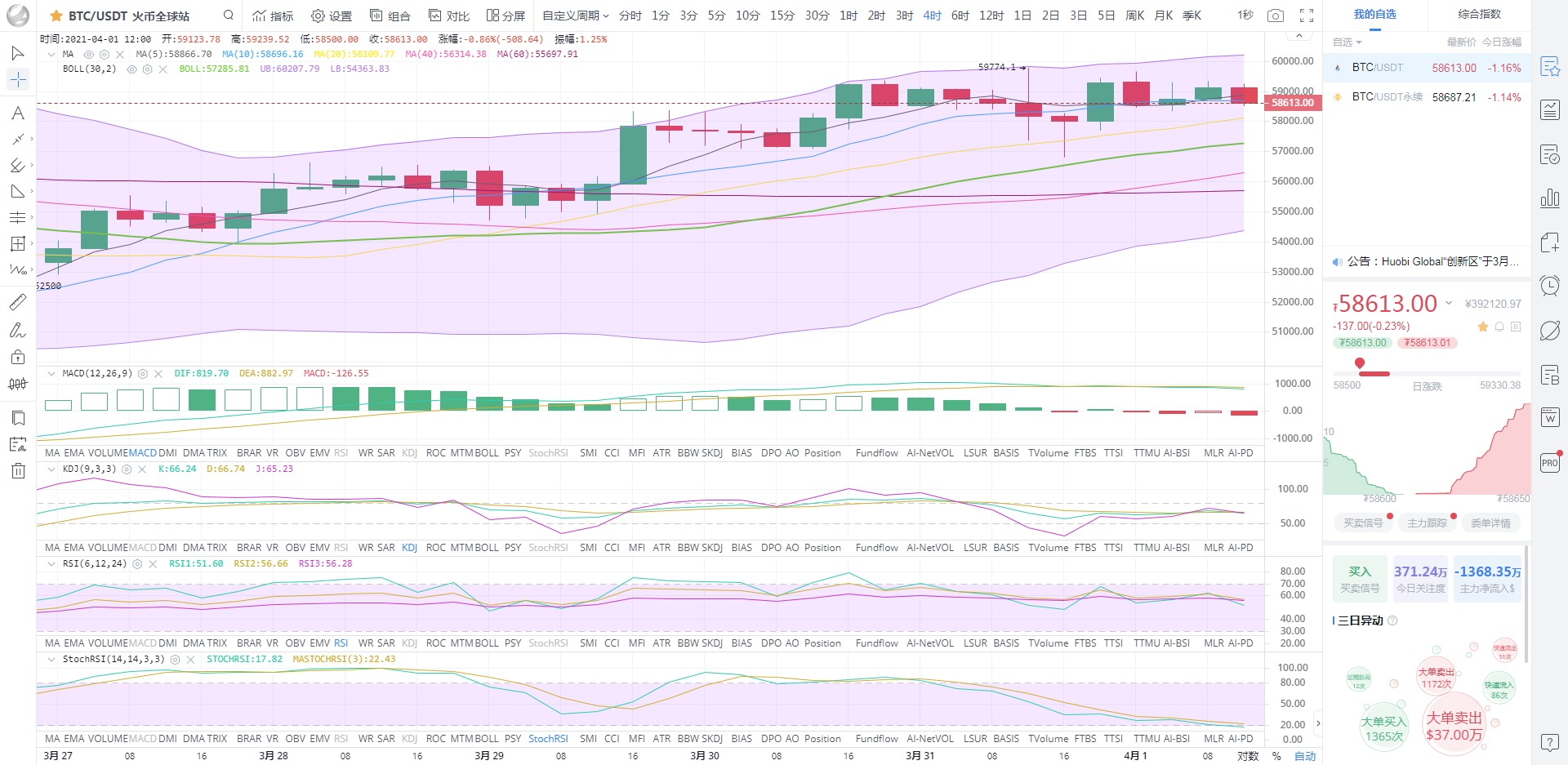Click the daily price range slider

tap(1427, 373)
